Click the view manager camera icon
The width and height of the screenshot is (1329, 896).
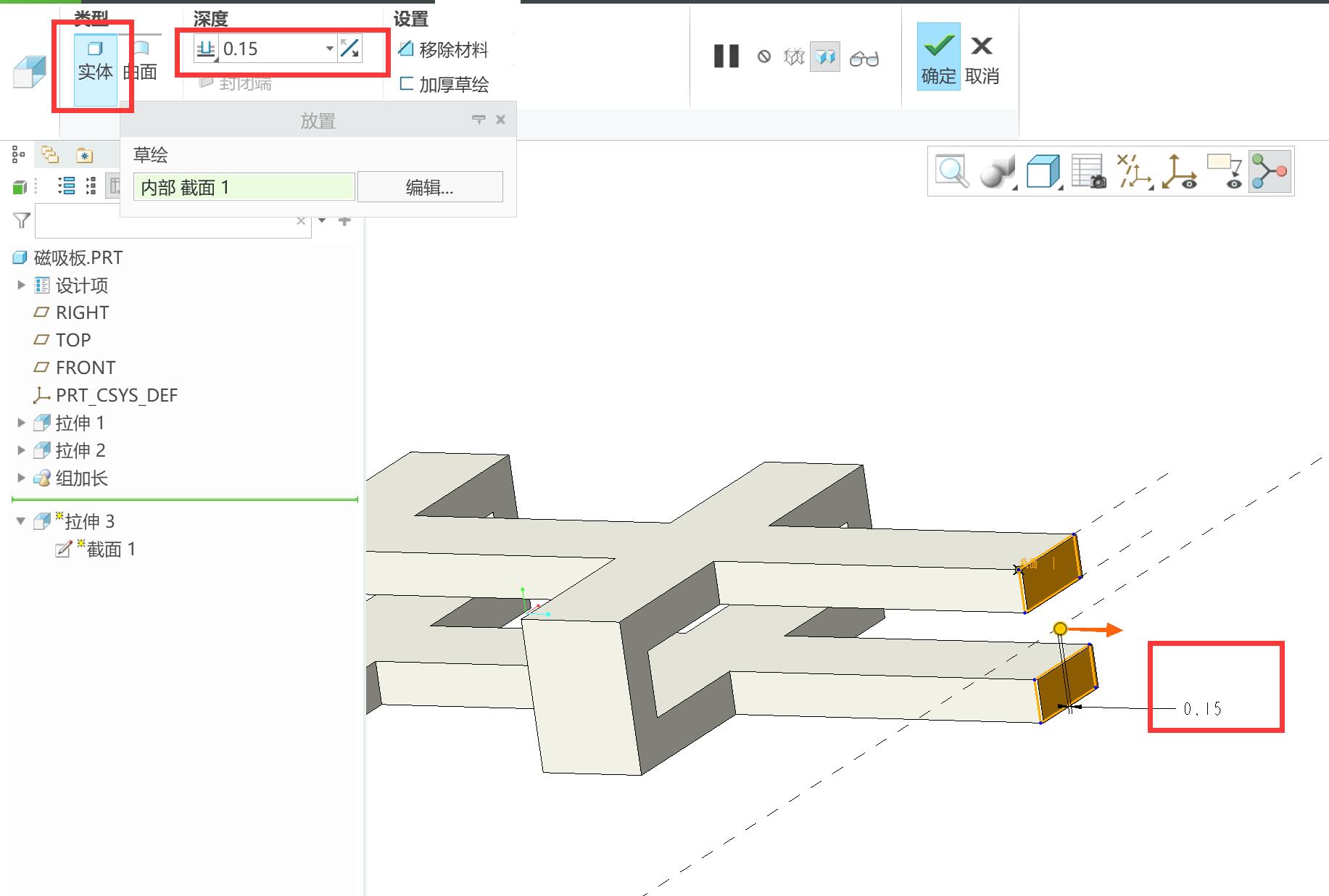(1089, 172)
